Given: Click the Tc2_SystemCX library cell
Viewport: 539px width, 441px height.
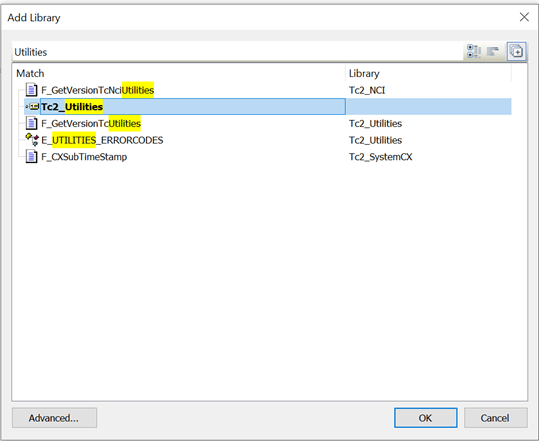Looking at the screenshot, I should (x=381, y=157).
